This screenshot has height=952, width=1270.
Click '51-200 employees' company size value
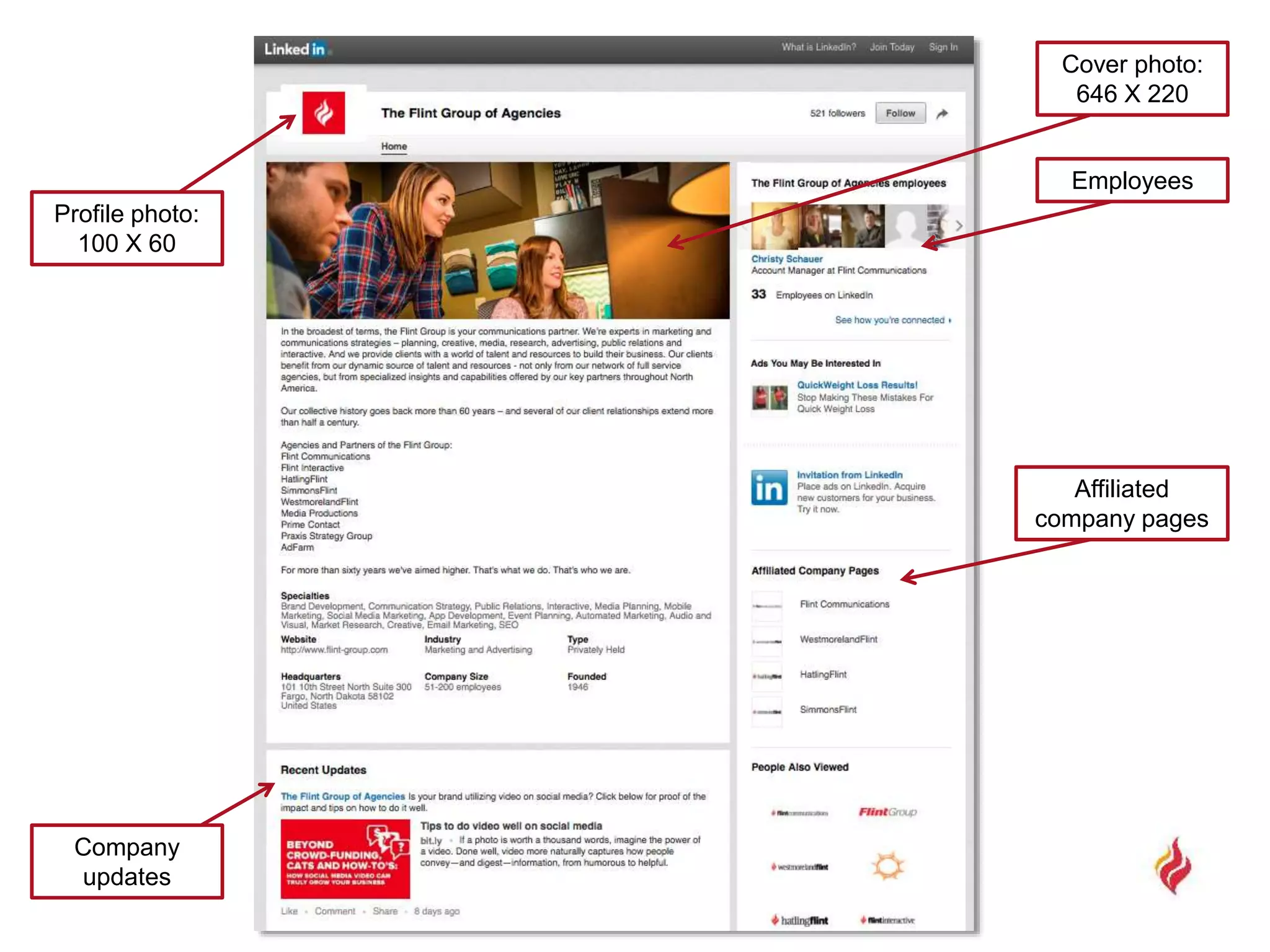point(463,687)
